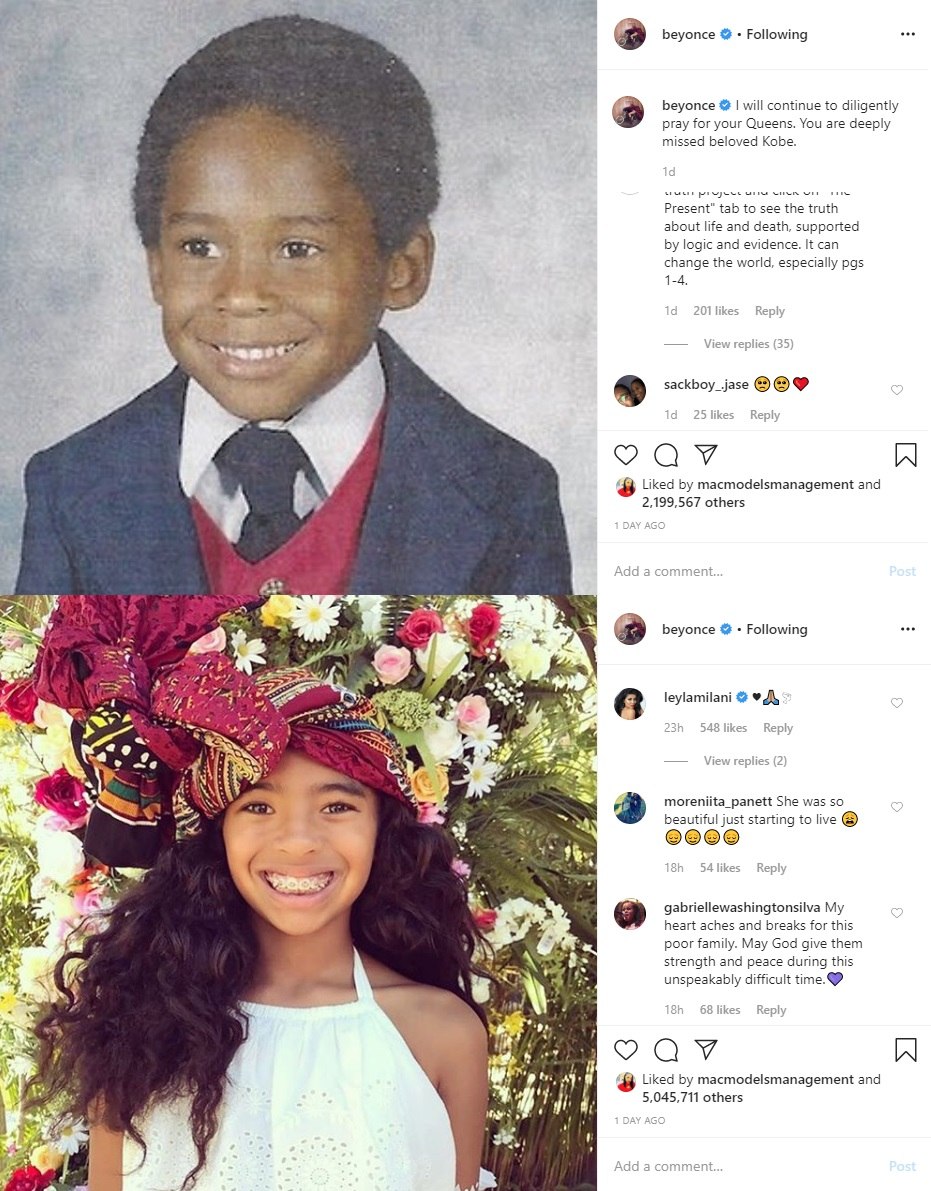Like the bottom post with heart icon

626,1050
